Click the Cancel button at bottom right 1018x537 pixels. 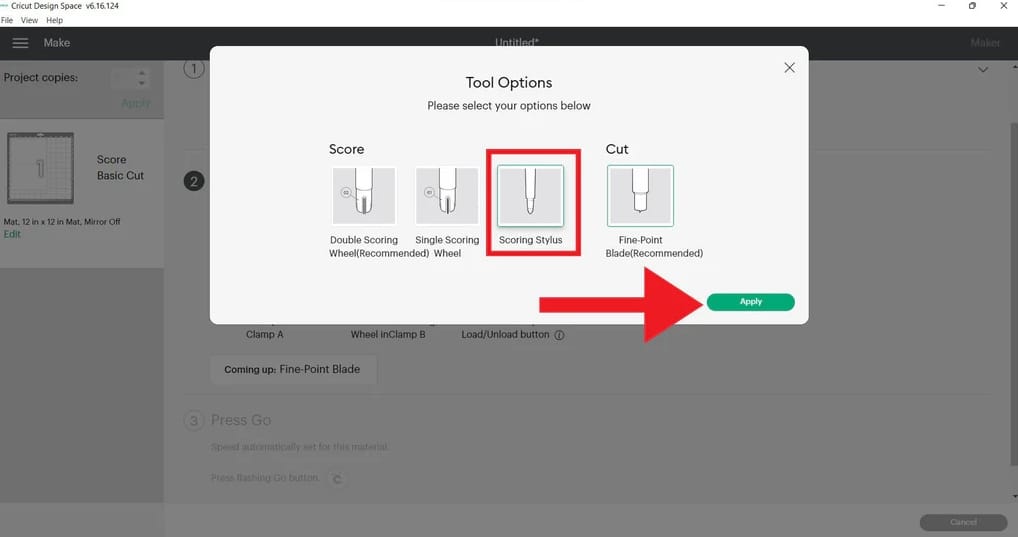coord(963,522)
